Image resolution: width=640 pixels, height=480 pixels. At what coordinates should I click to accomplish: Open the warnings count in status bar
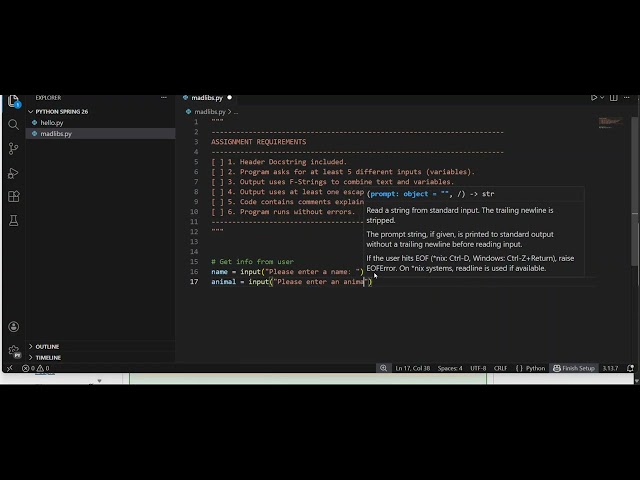click(x=43, y=368)
